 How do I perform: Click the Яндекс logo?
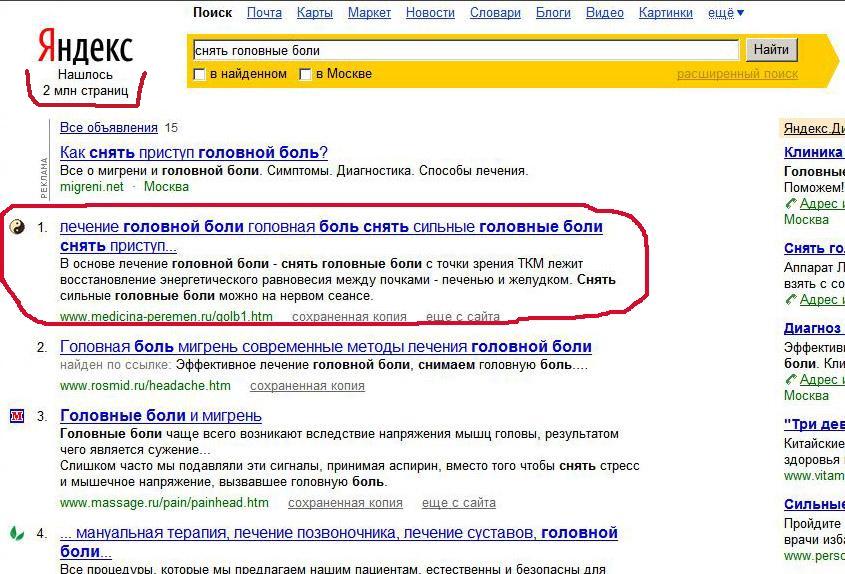[85, 47]
